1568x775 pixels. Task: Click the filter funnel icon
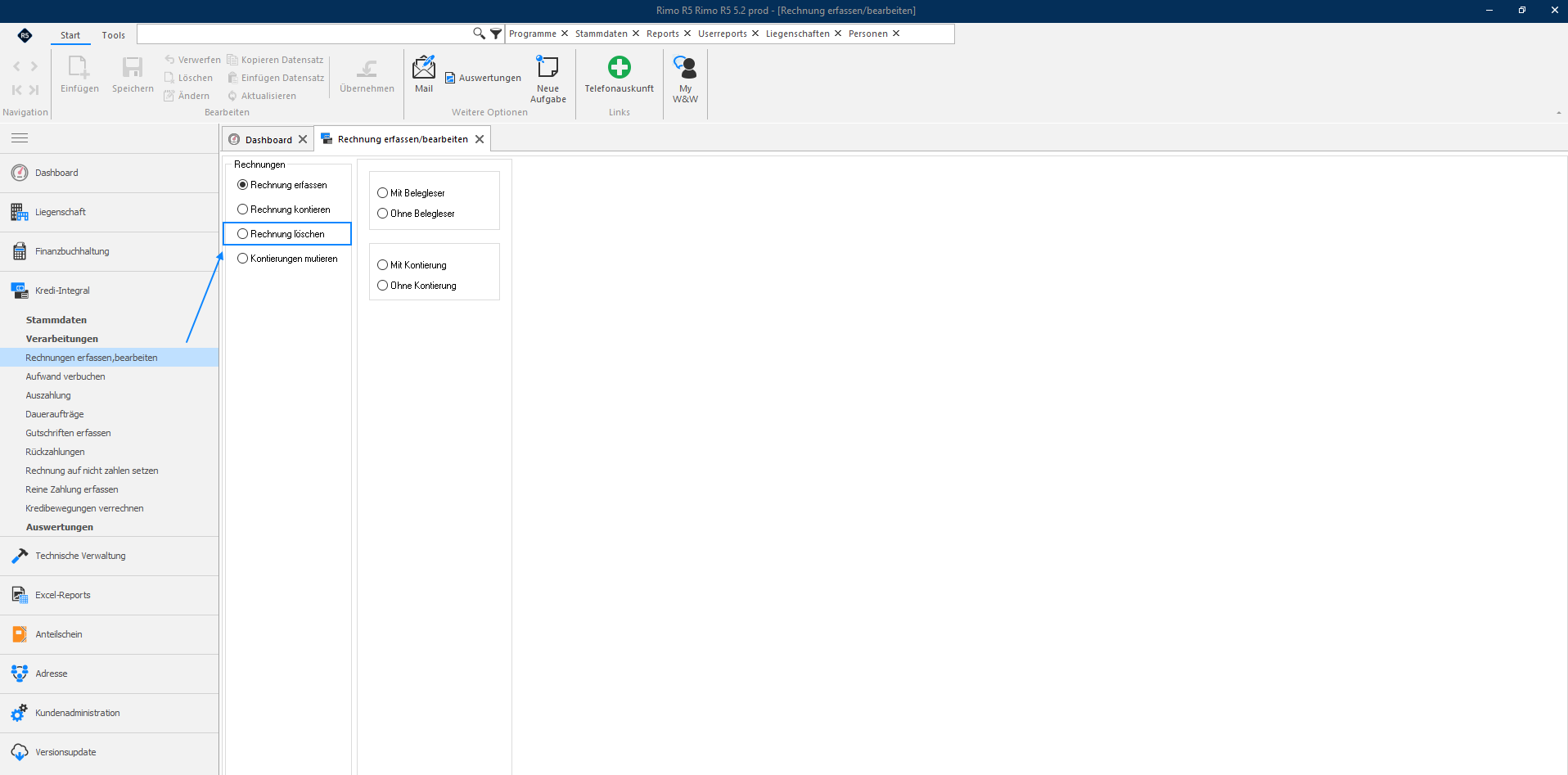(496, 34)
